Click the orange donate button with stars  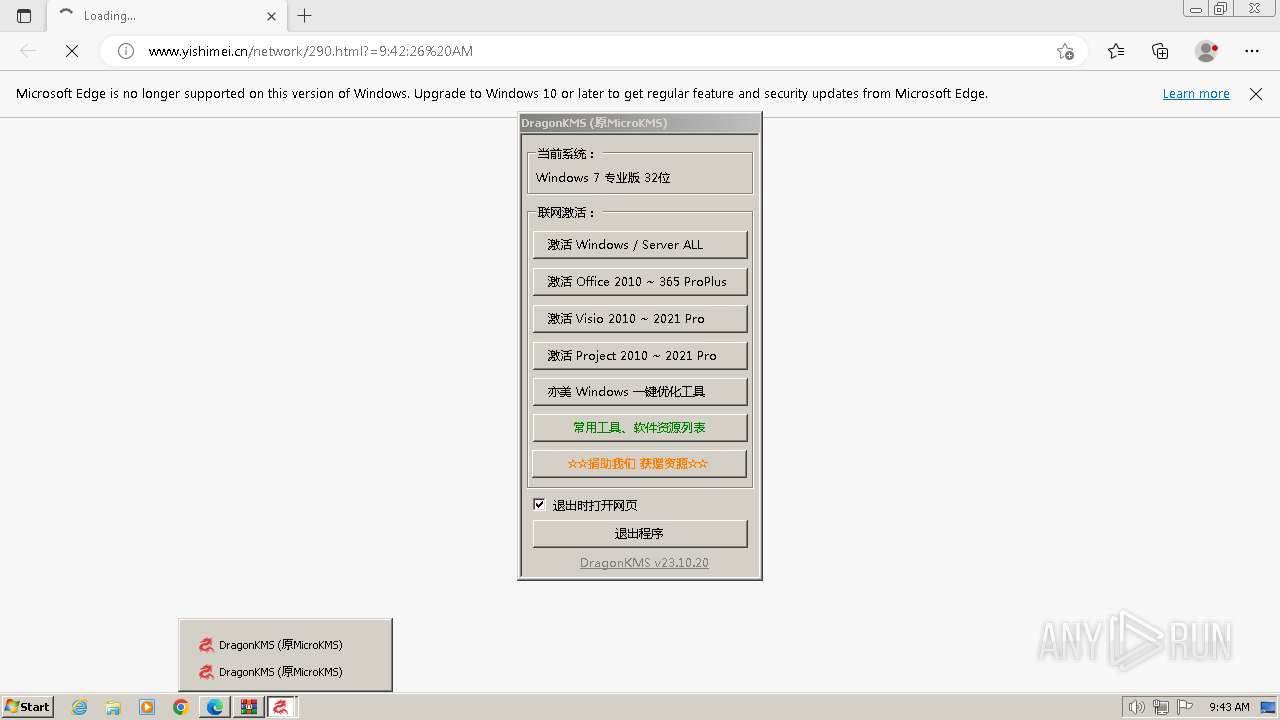640,464
